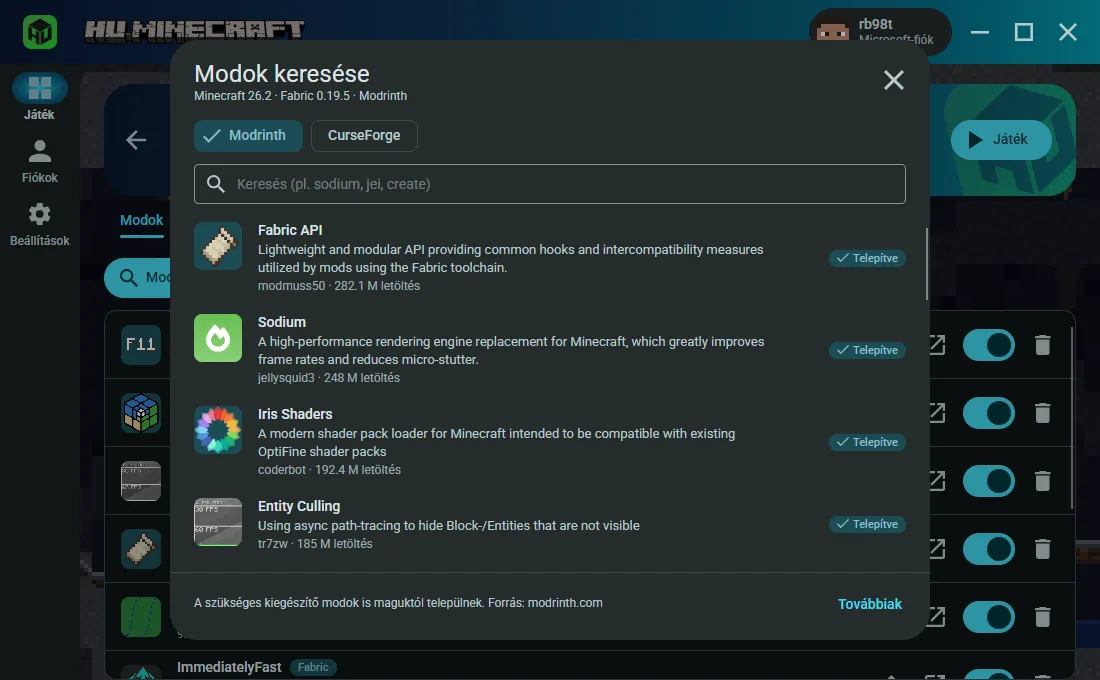Click the rb98t player avatar

pos(833,32)
